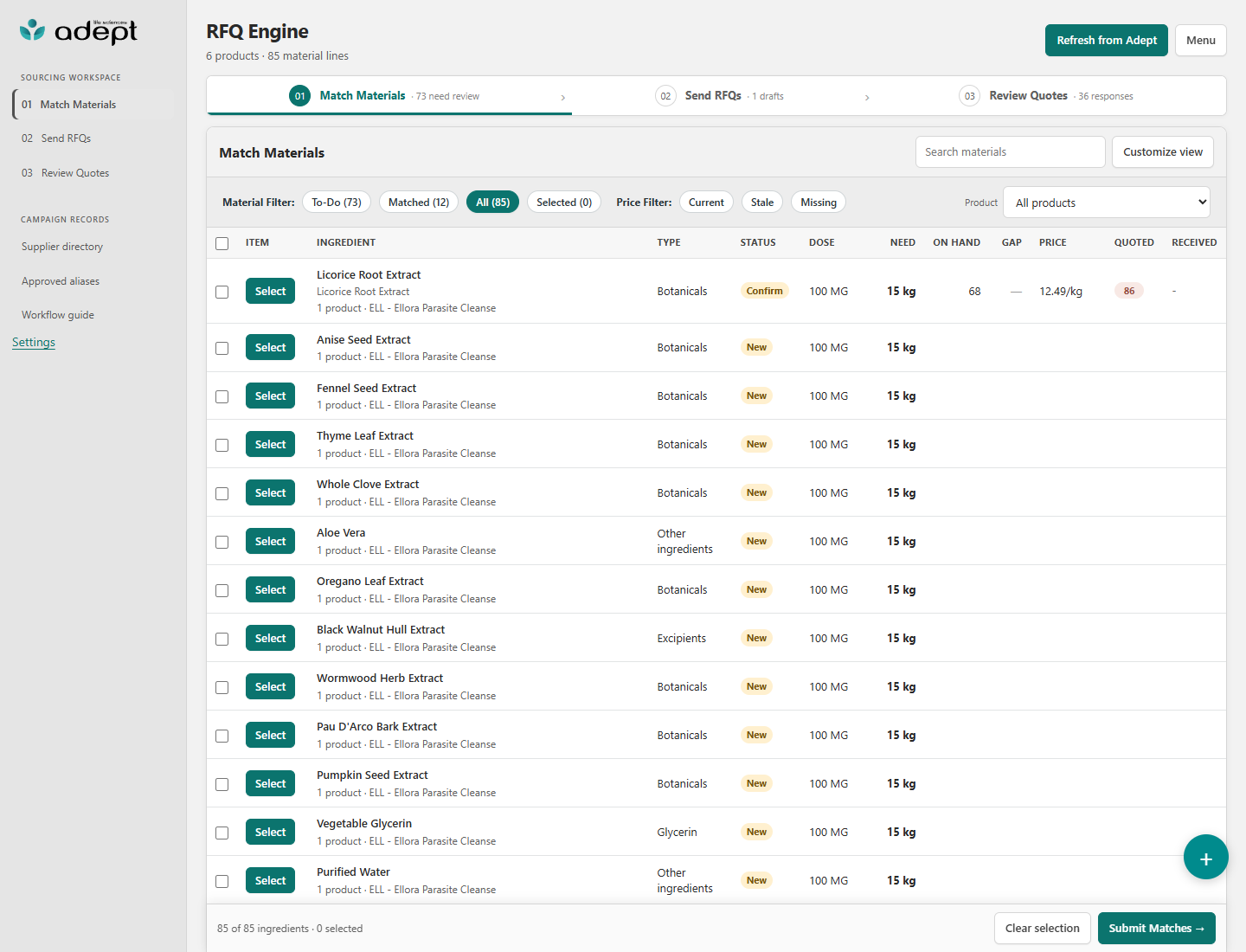Image resolution: width=1246 pixels, height=952 pixels.
Task: Check the Anise Seed Extract row checkbox
Action: click(222, 348)
